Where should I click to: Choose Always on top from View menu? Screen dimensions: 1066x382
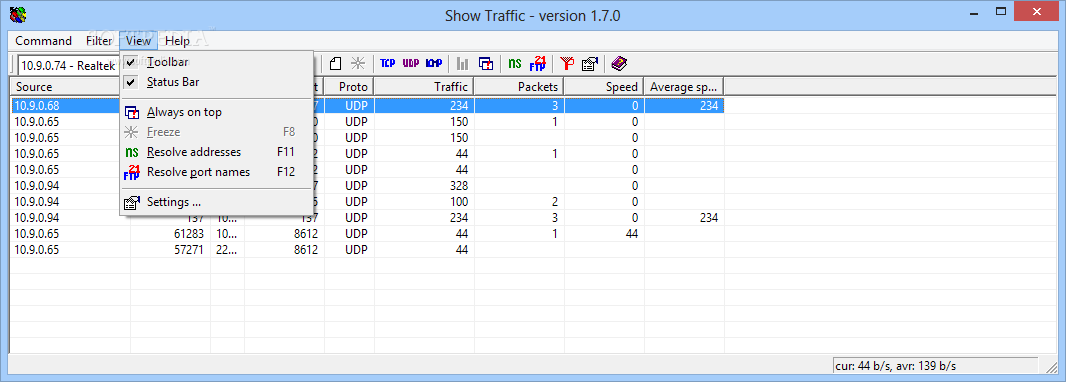(216, 112)
